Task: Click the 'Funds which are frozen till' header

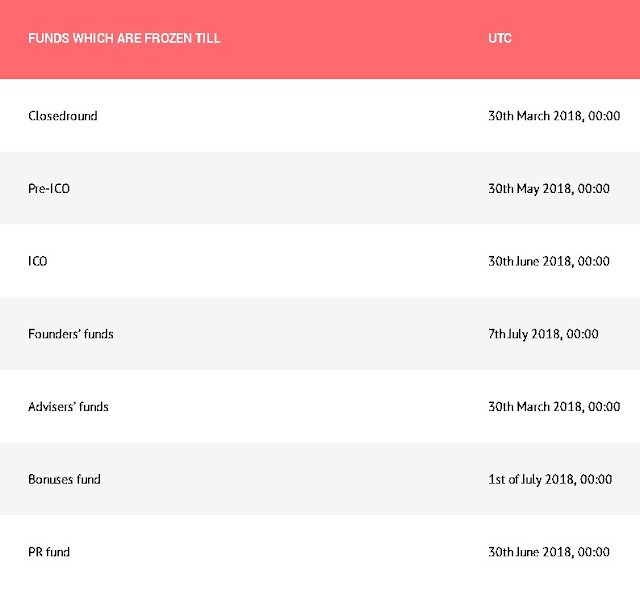Action: pos(124,39)
